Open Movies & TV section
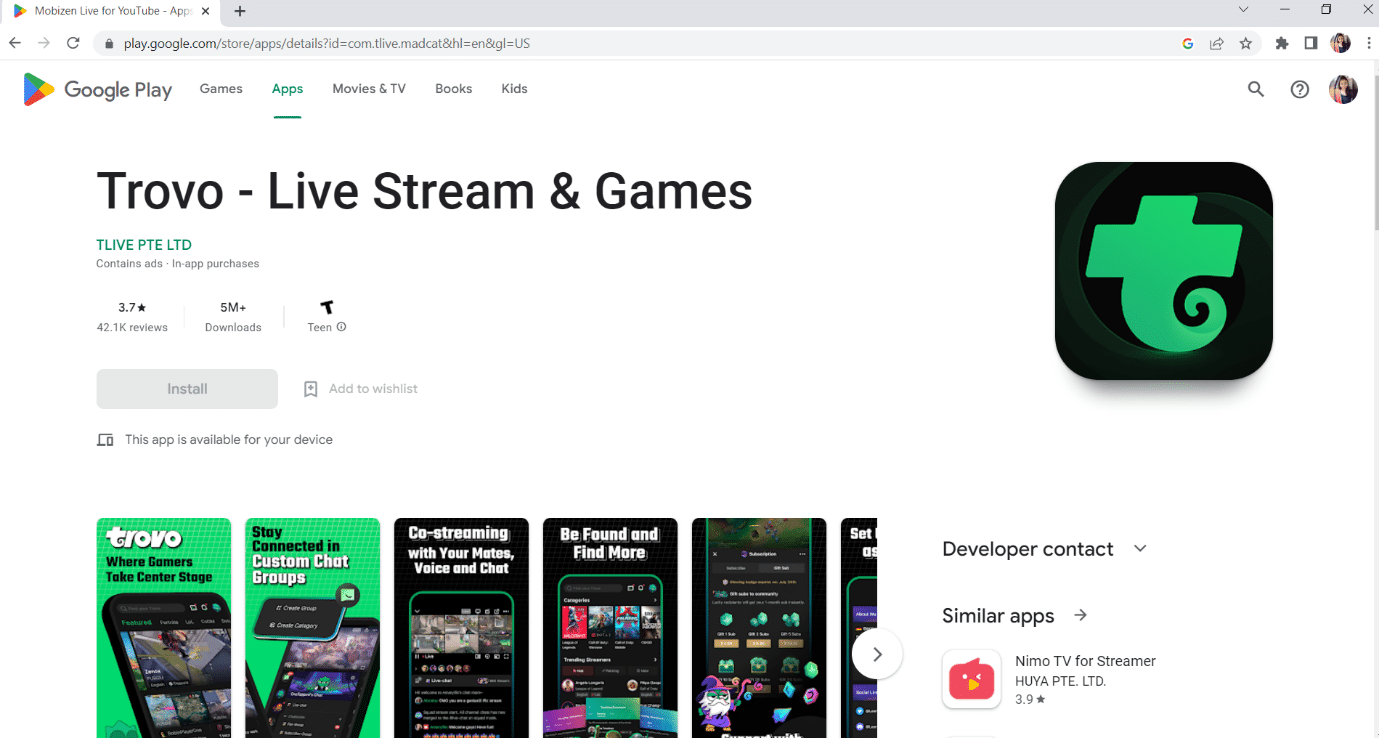Viewport: 1379px width, 738px height. point(369,89)
